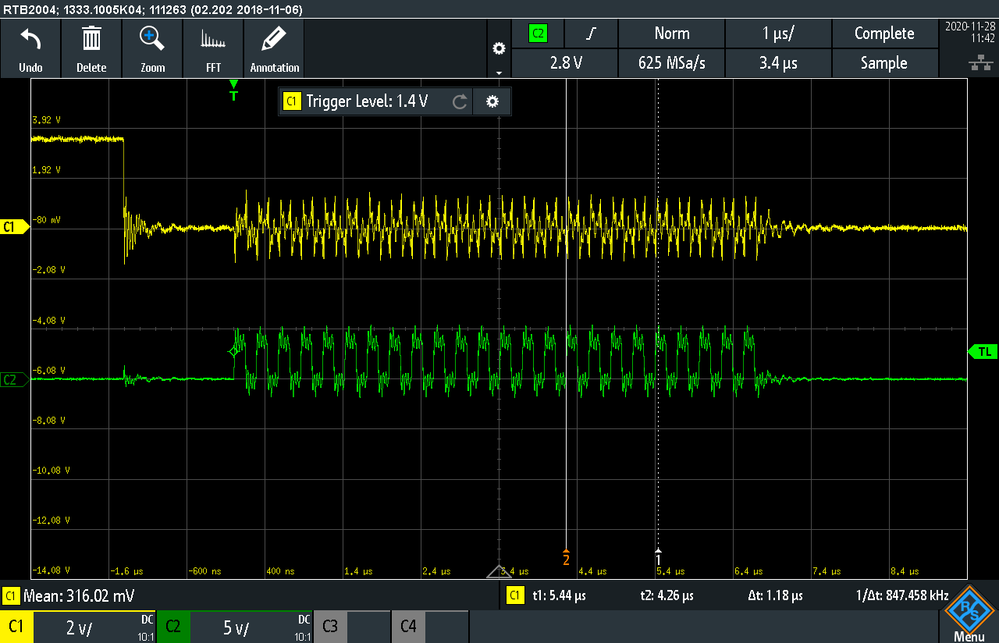Screen dimensions: 999x643
Task: Click the green TL trigger level marker
Action: coord(982,352)
